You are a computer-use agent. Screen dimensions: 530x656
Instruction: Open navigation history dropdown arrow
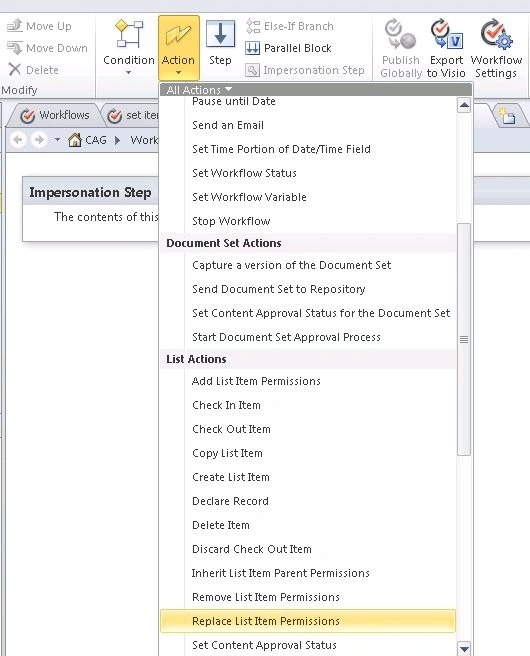[x=57, y=140]
